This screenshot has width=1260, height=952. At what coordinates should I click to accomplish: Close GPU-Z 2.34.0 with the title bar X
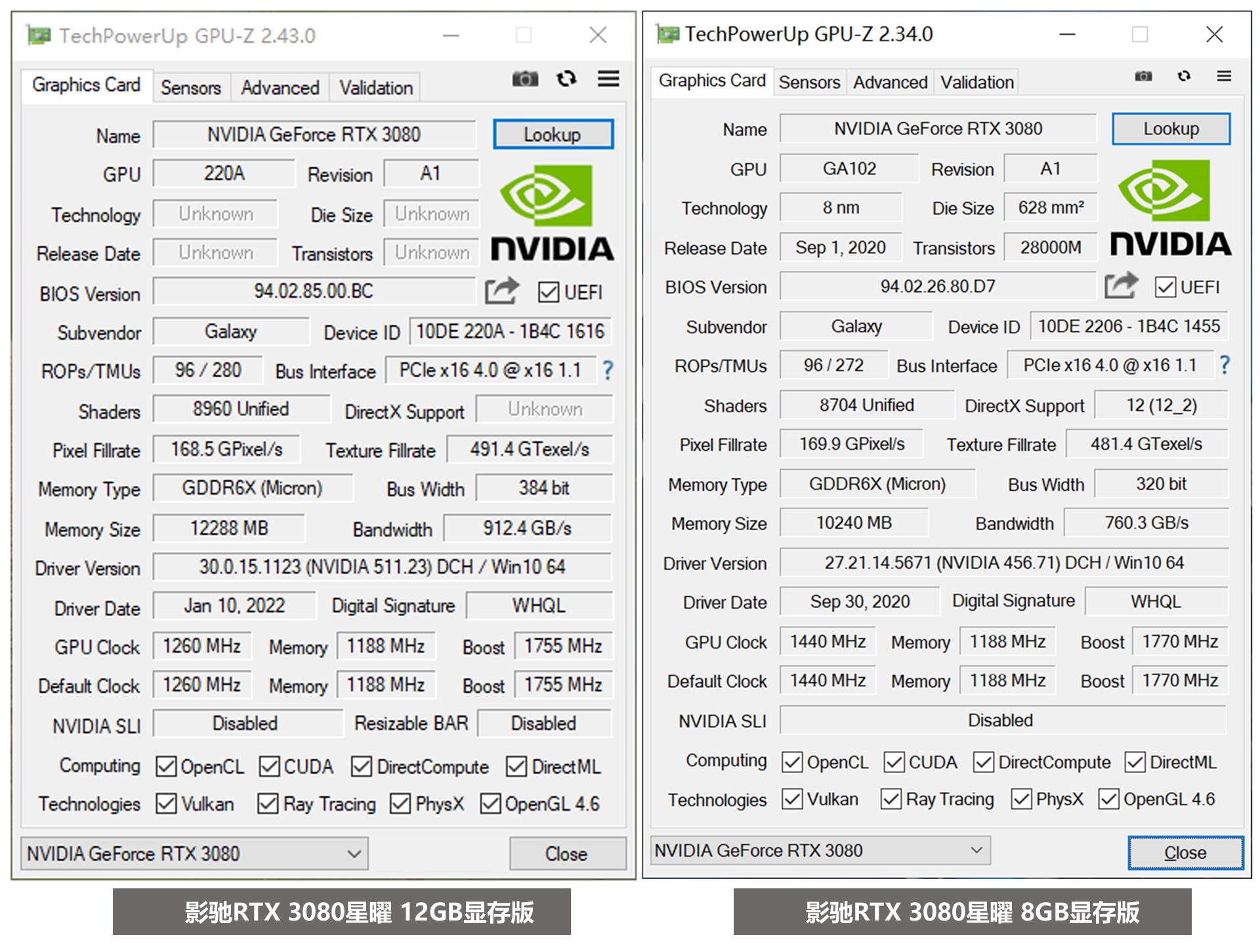pos(1214,34)
